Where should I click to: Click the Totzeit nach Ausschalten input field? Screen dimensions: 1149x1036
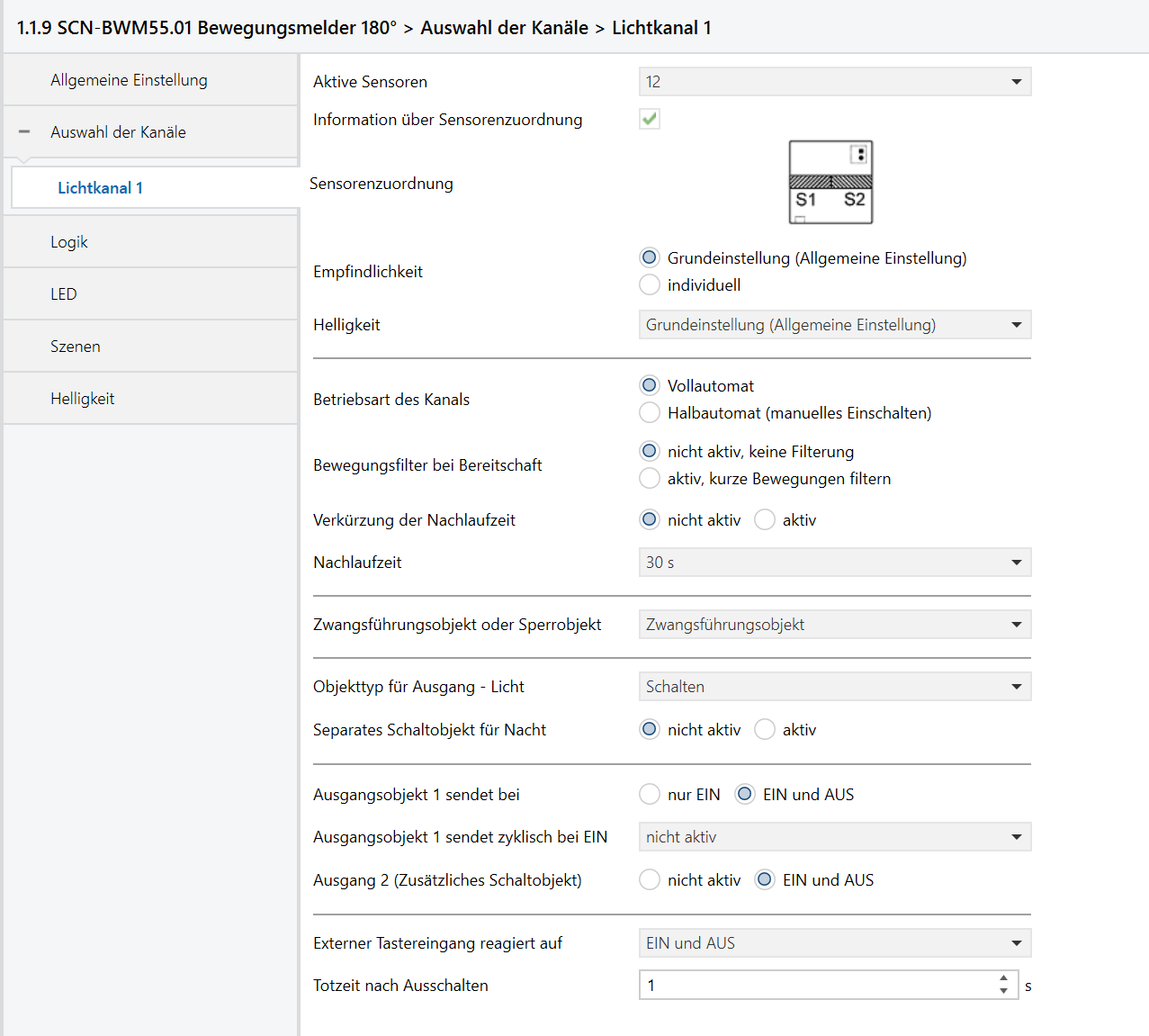[x=814, y=986]
